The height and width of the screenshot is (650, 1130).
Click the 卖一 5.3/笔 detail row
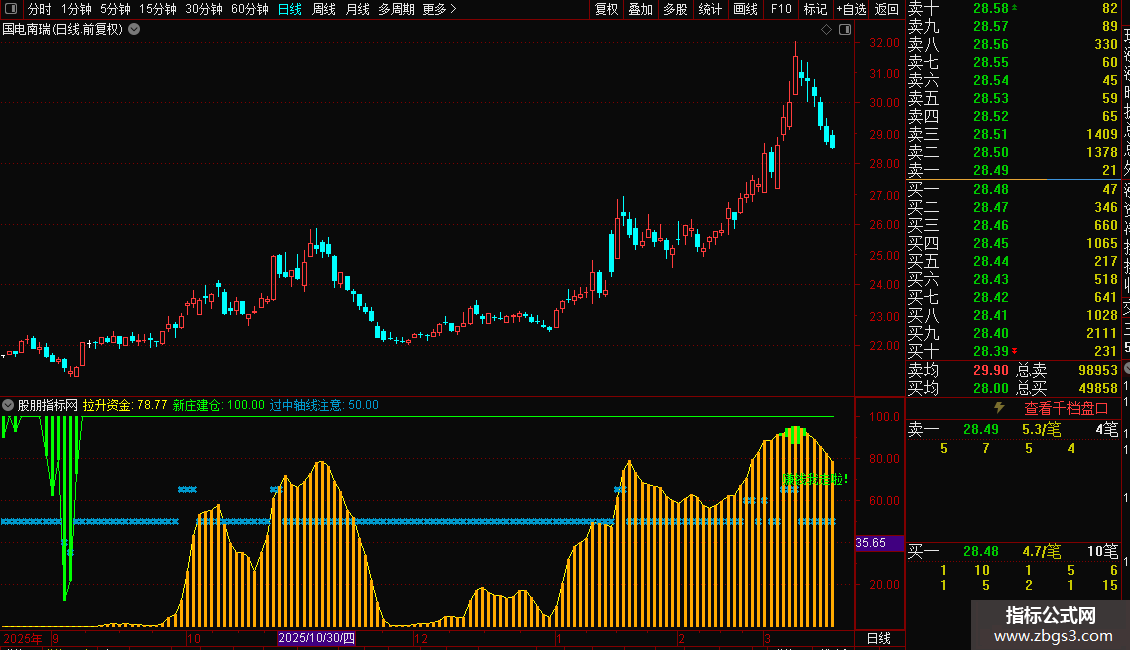[x=1013, y=429]
